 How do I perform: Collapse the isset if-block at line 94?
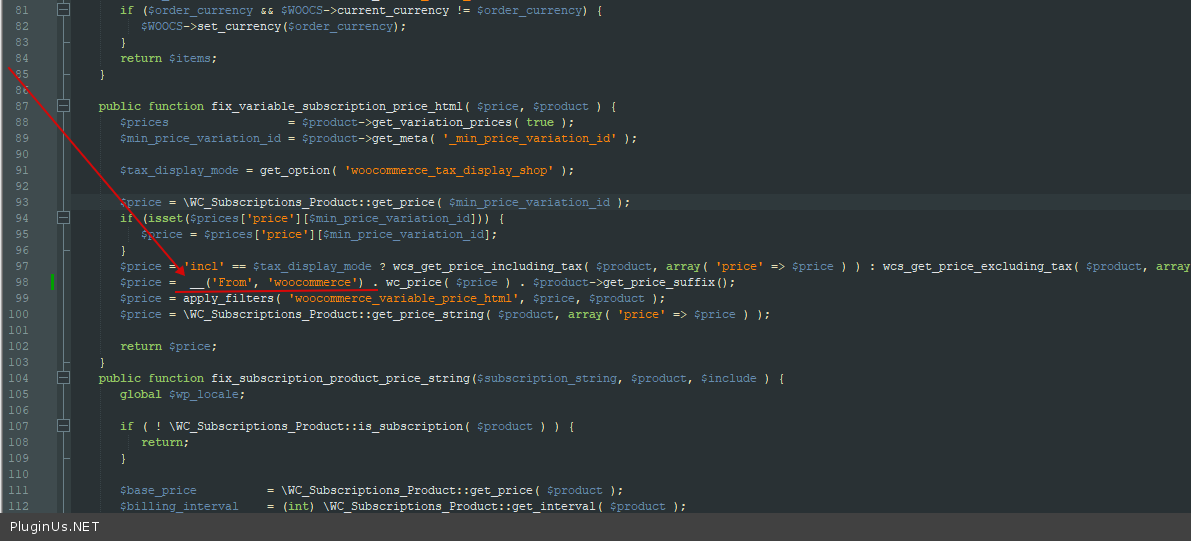coord(64,218)
